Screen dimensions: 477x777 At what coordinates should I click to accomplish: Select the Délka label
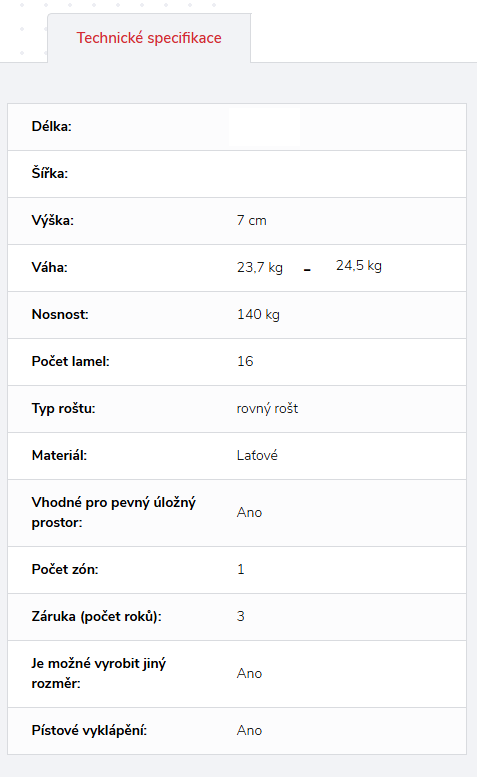pyautogui.click(x=52, y=126)
